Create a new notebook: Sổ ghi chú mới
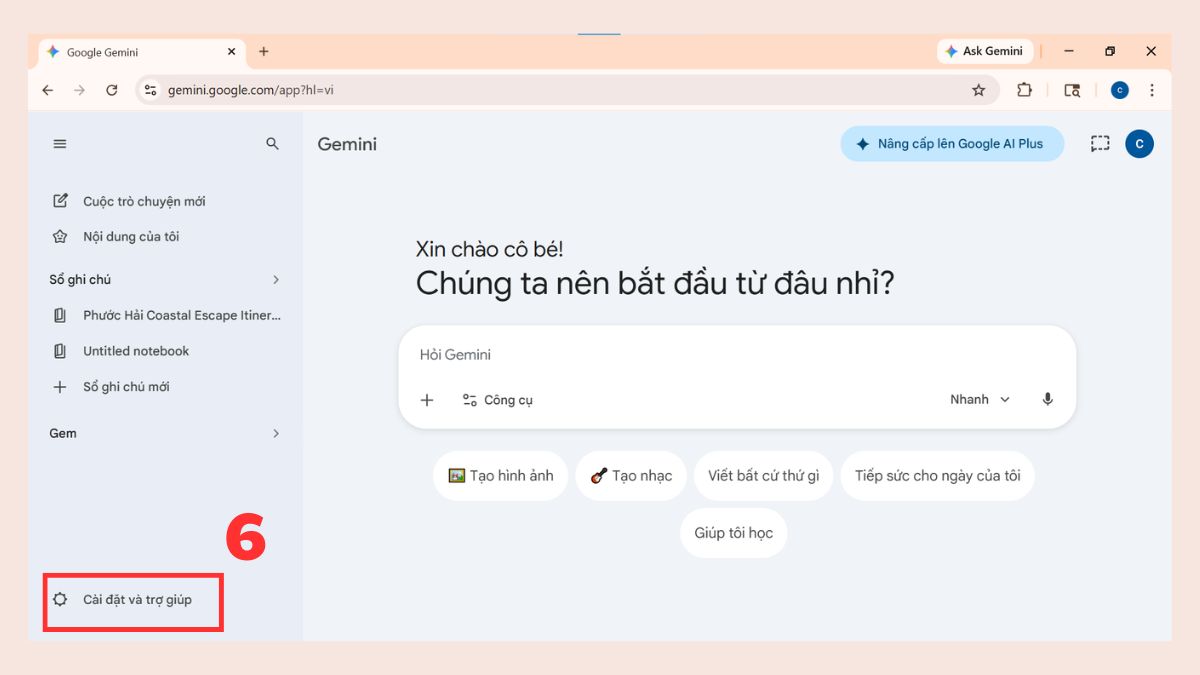 click(x=111, y=387)
